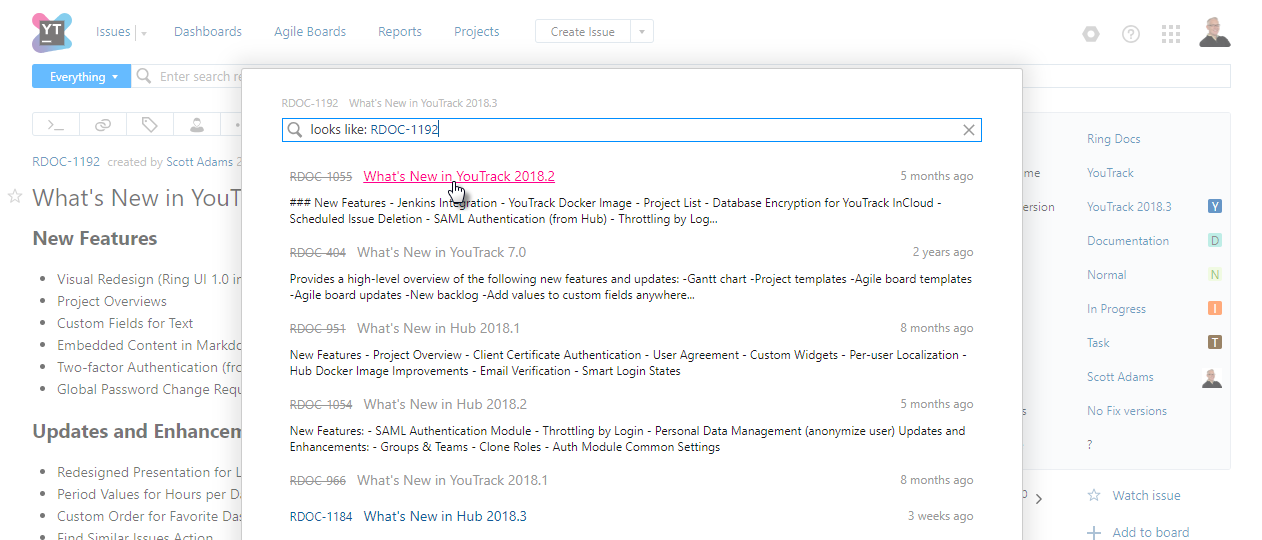The width and height of the screenshot is (1262, 540).
Task: Open issue ID RDOC-1055
Action: 321,177
